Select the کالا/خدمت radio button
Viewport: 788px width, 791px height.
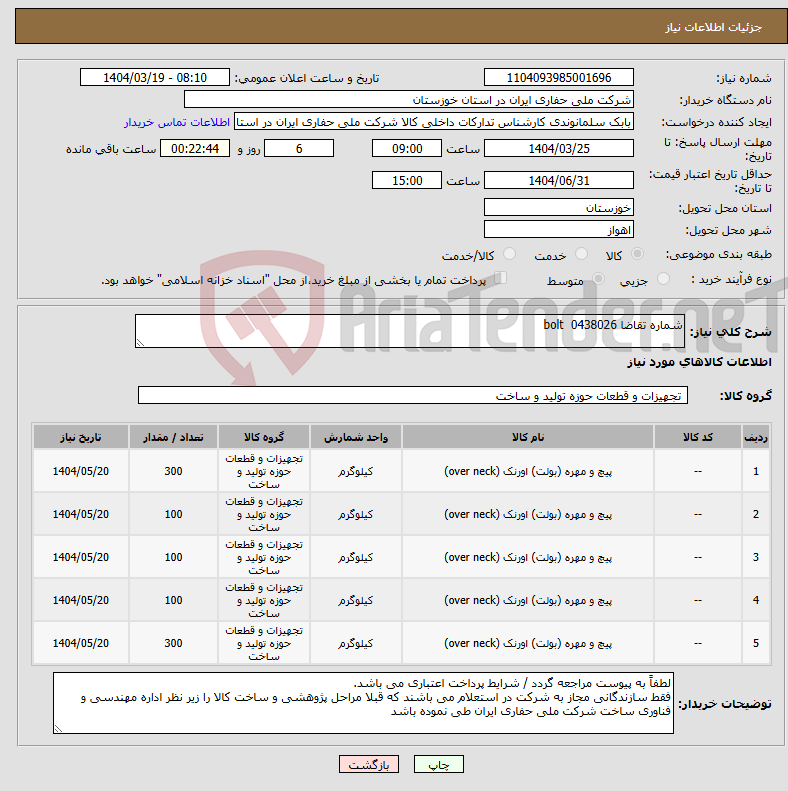(x=510, y=254)
